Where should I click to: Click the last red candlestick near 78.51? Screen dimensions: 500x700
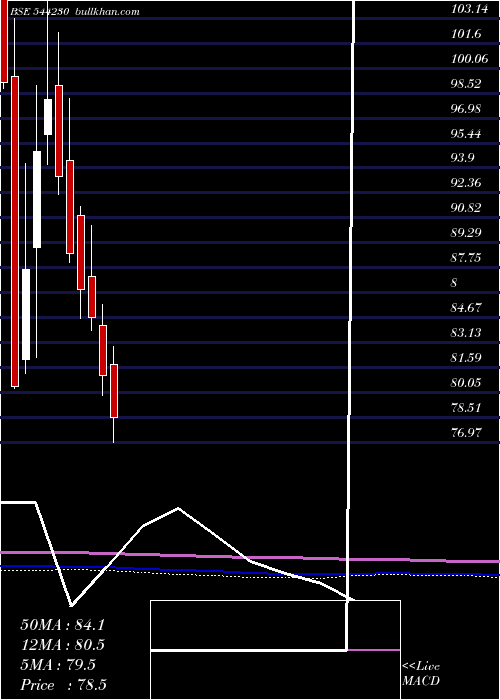click(114, 391)
